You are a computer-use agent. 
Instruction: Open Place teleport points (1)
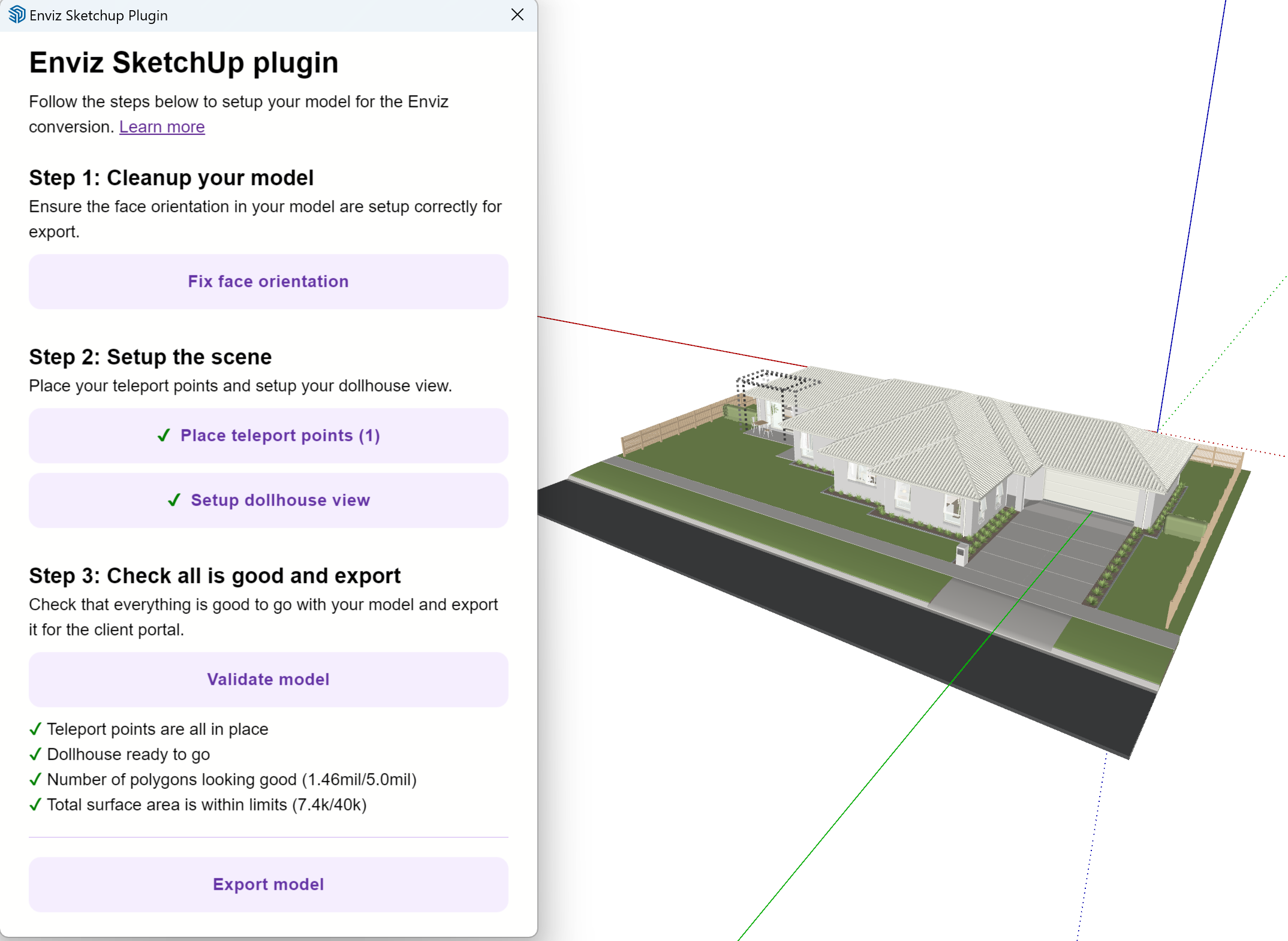(268, 436)
